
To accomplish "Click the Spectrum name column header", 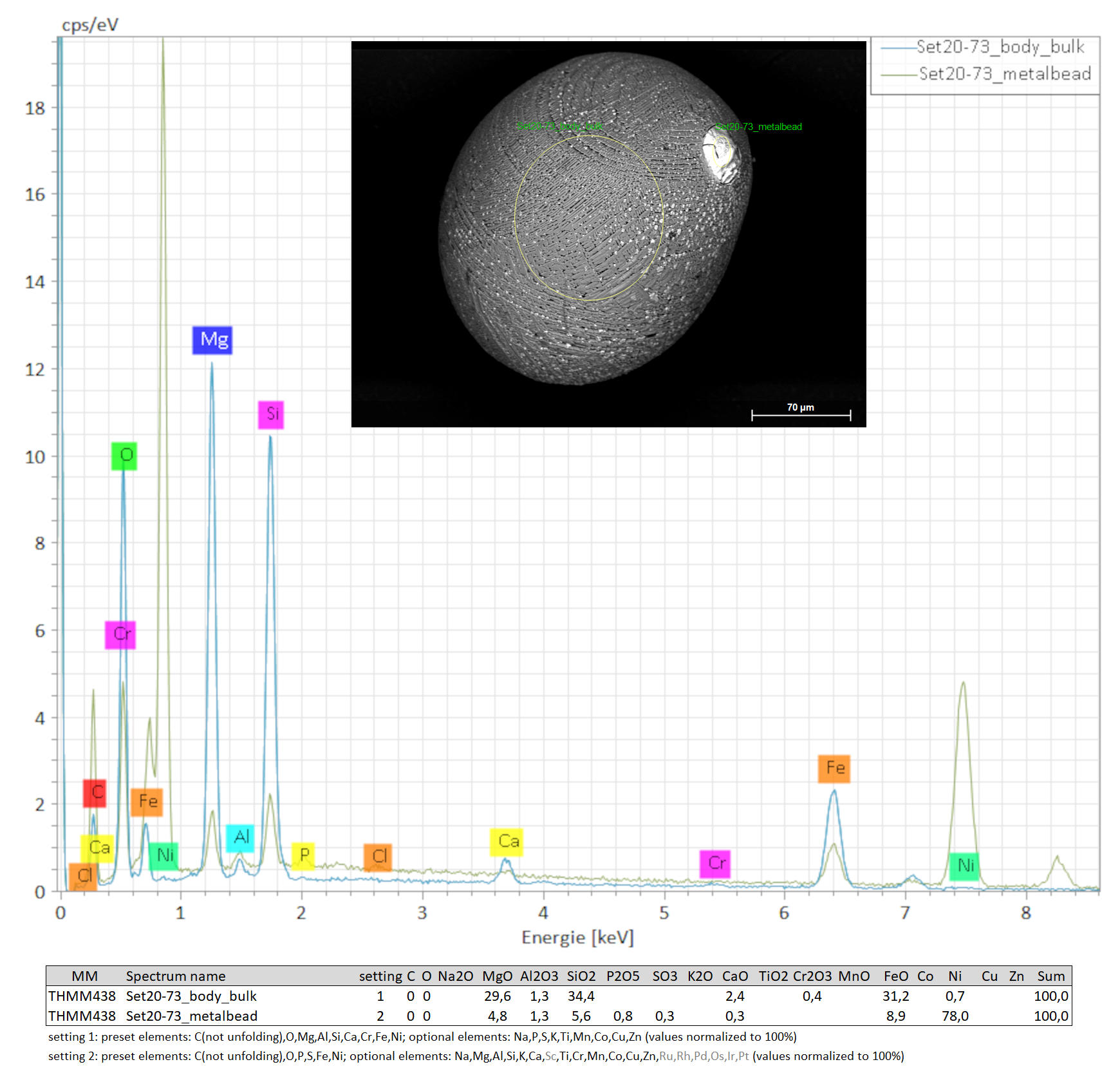I will click(x=176, y=976).
